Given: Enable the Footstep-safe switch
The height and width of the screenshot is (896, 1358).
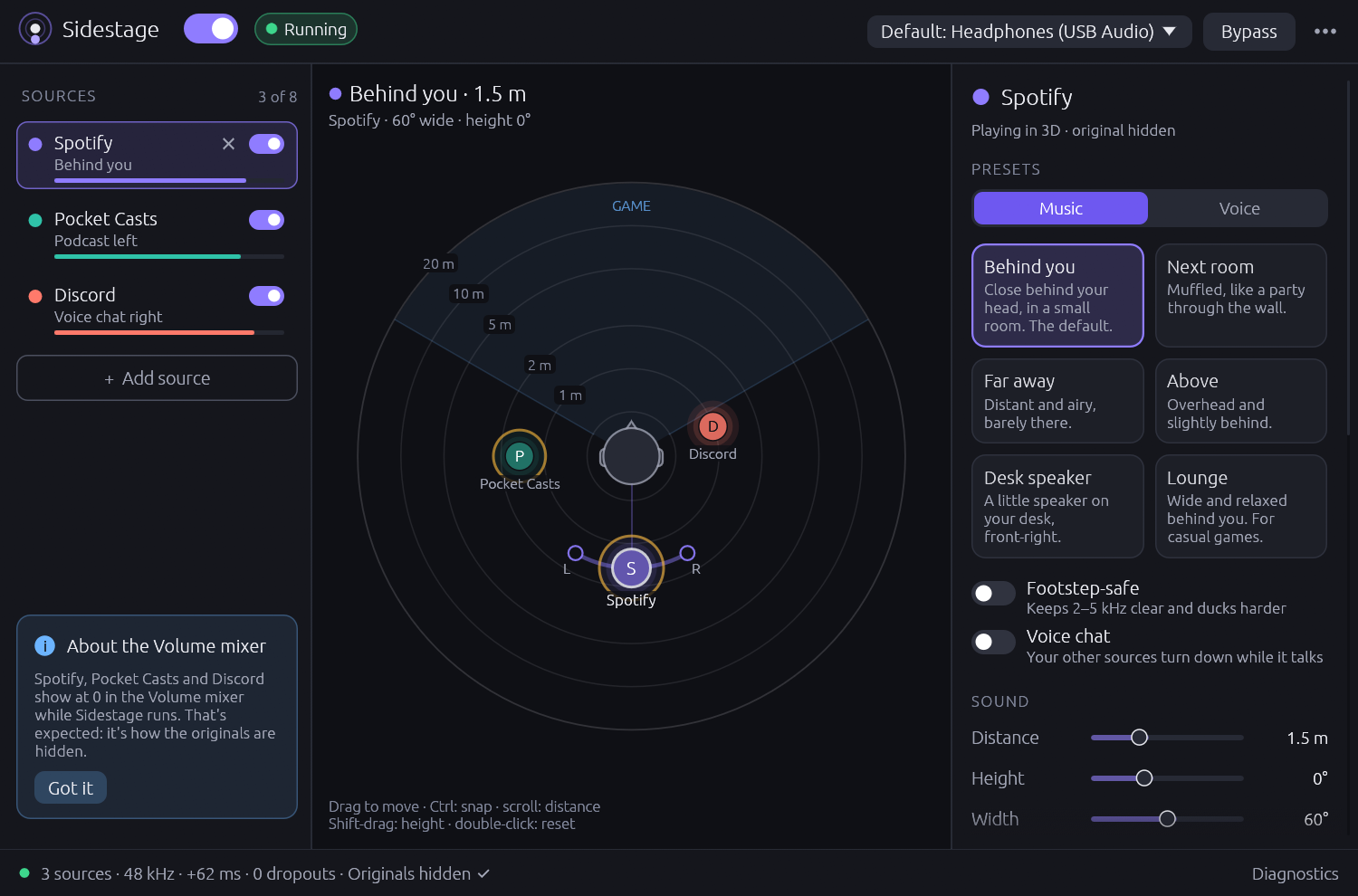Looking at the screenshot, I should coord(993,593).
